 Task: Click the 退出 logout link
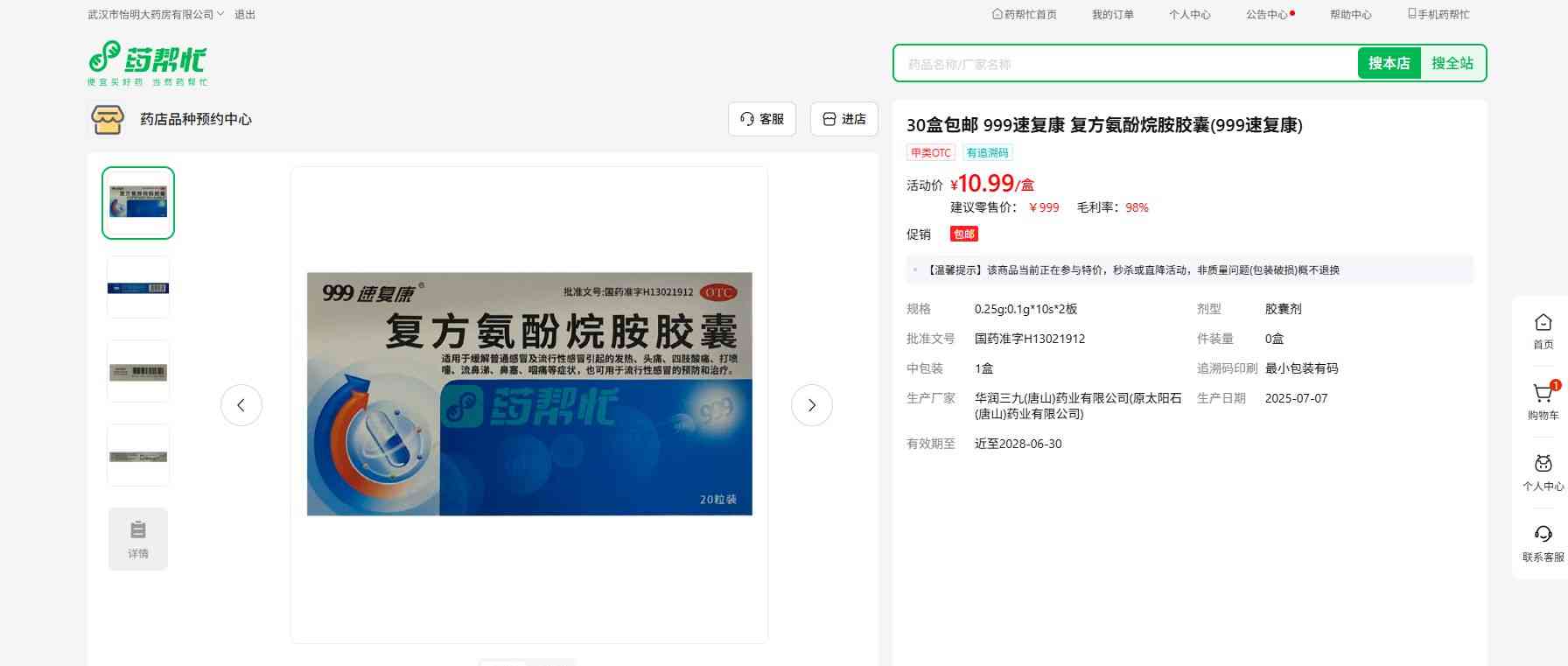pos(245,15)
